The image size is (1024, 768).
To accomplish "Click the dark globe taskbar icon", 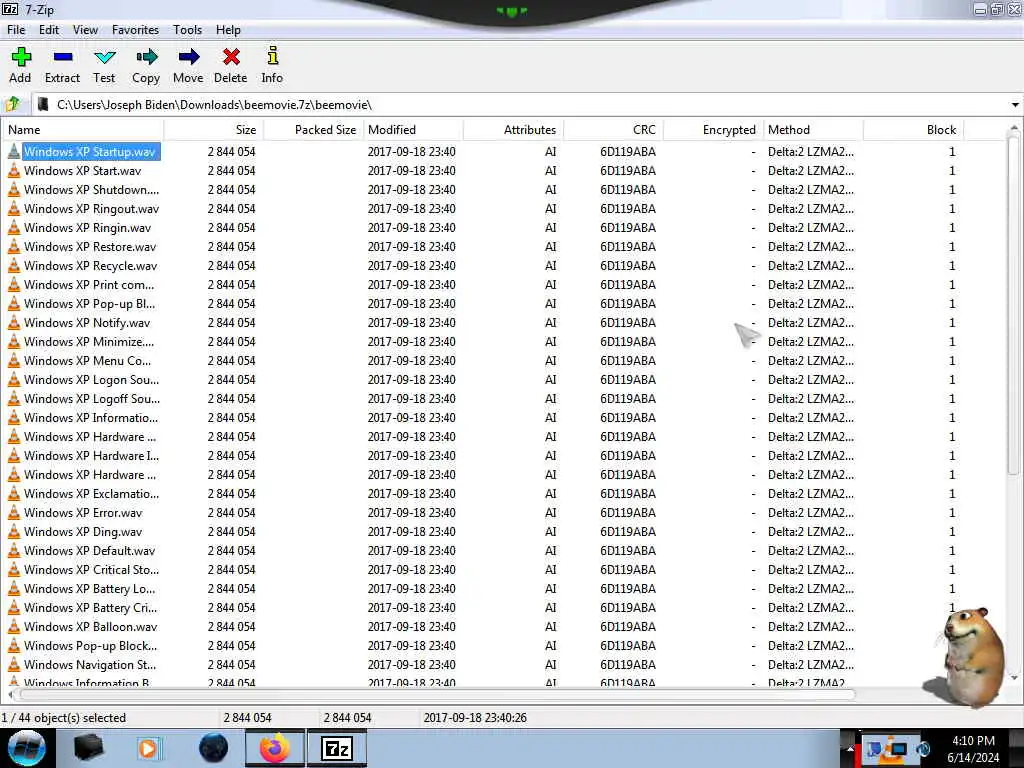I will click(213, 748).
